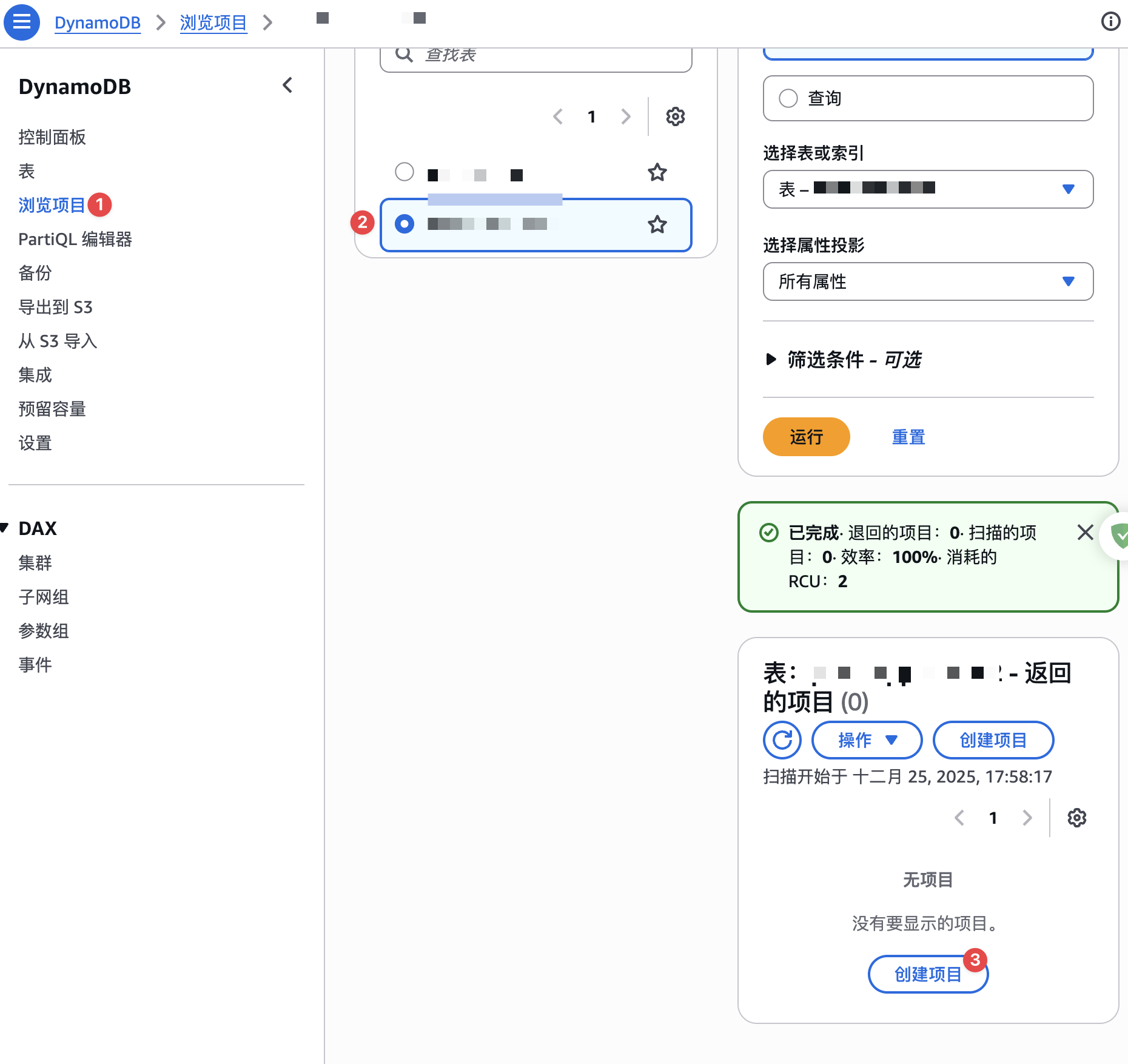Star the selected table as favorite

(x=657, y=225)
